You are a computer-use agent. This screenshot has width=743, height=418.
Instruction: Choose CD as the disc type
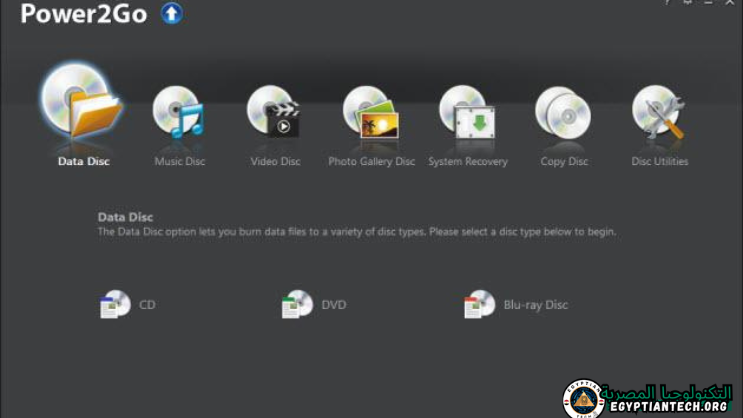[128, 304]
